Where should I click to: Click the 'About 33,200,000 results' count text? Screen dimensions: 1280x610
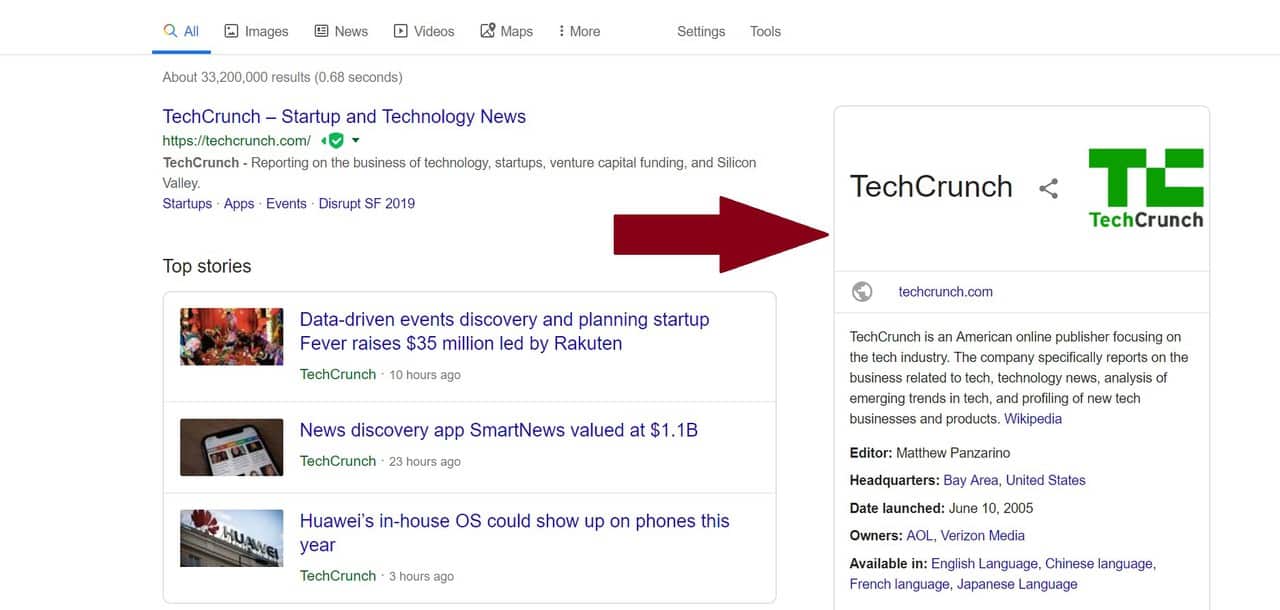[x=283, y=77]
